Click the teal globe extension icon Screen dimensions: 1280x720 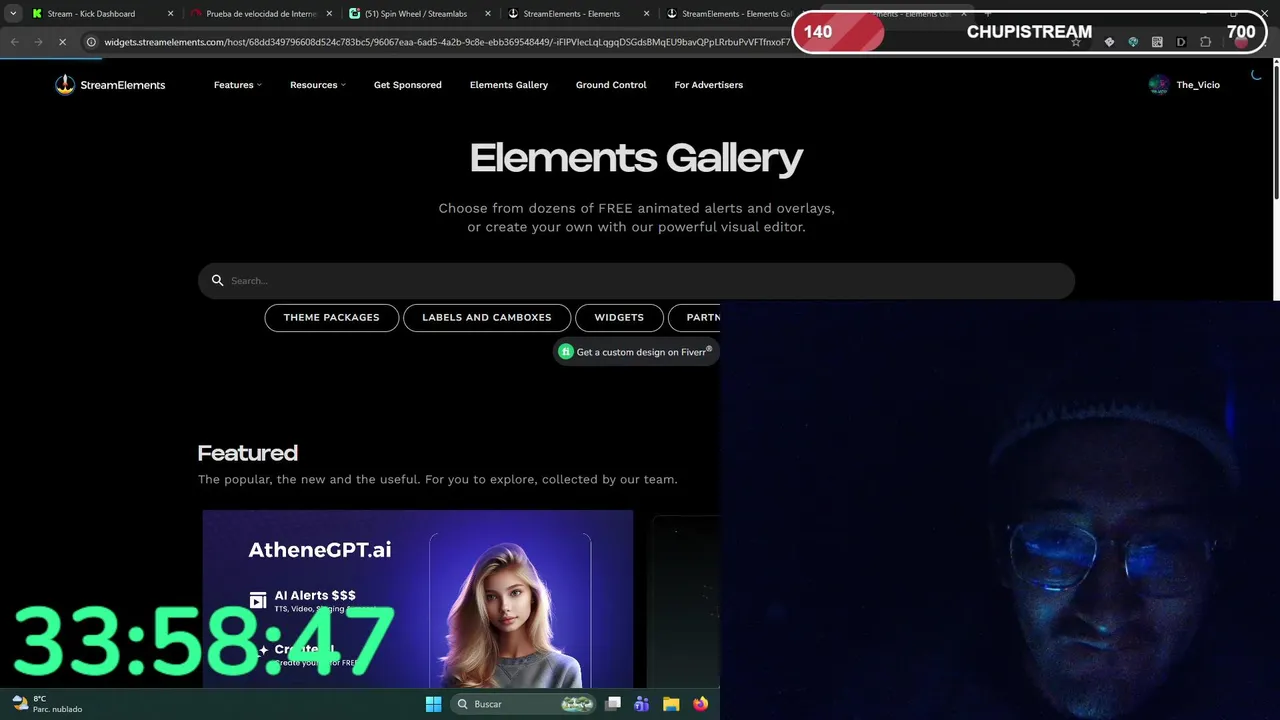tap(1133, 42)
